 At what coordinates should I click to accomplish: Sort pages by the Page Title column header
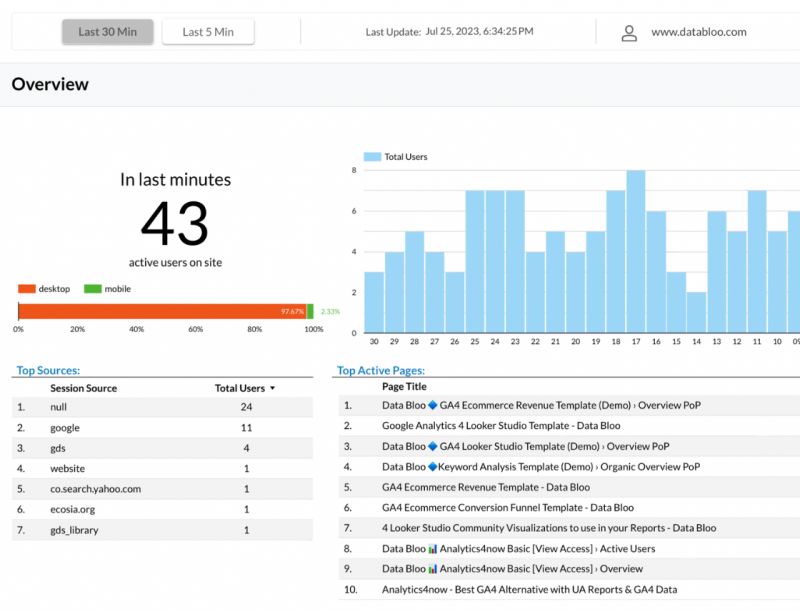pos(402,385)
